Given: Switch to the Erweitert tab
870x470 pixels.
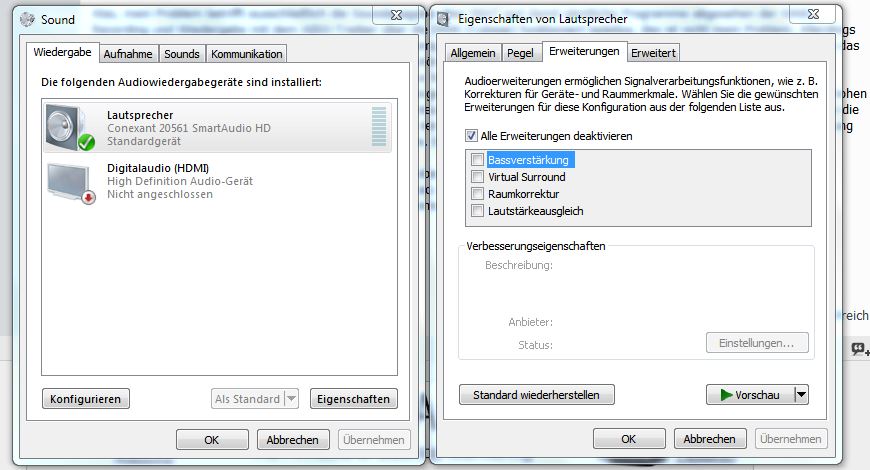Looking at the screenshot, I should pyautogui.click(x=653, y=53).
